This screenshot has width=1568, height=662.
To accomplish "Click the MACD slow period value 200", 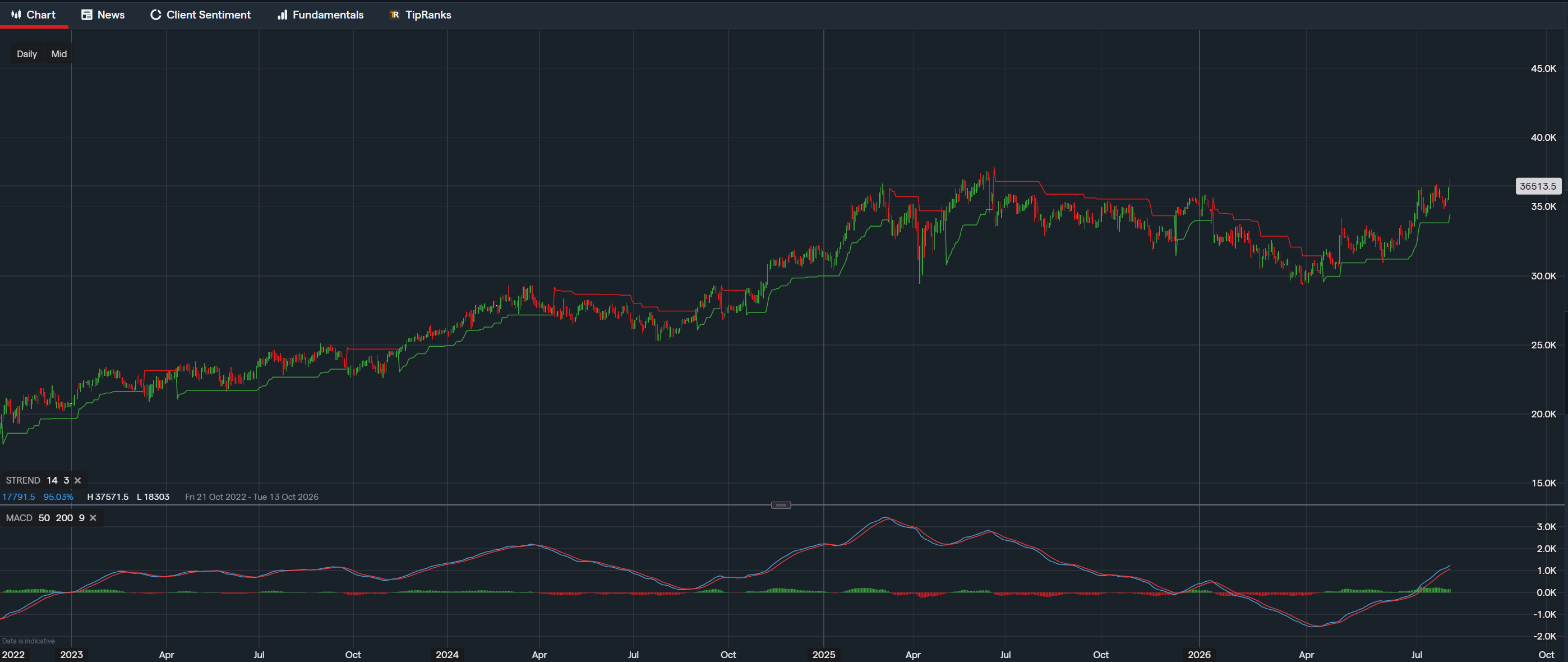I will (x=64, y=518).
